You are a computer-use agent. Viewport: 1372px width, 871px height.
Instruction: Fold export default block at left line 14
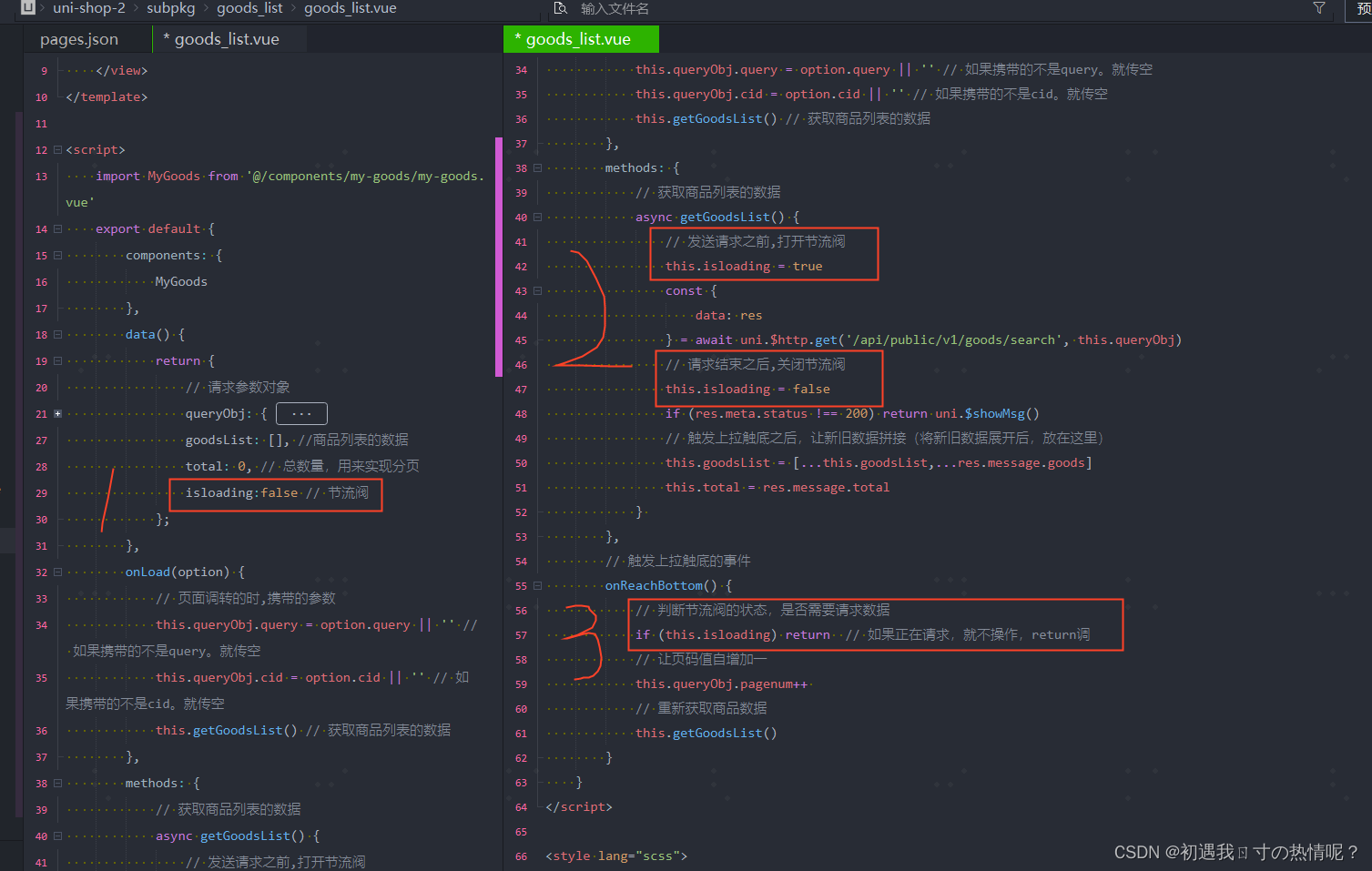tap(57, 228)
